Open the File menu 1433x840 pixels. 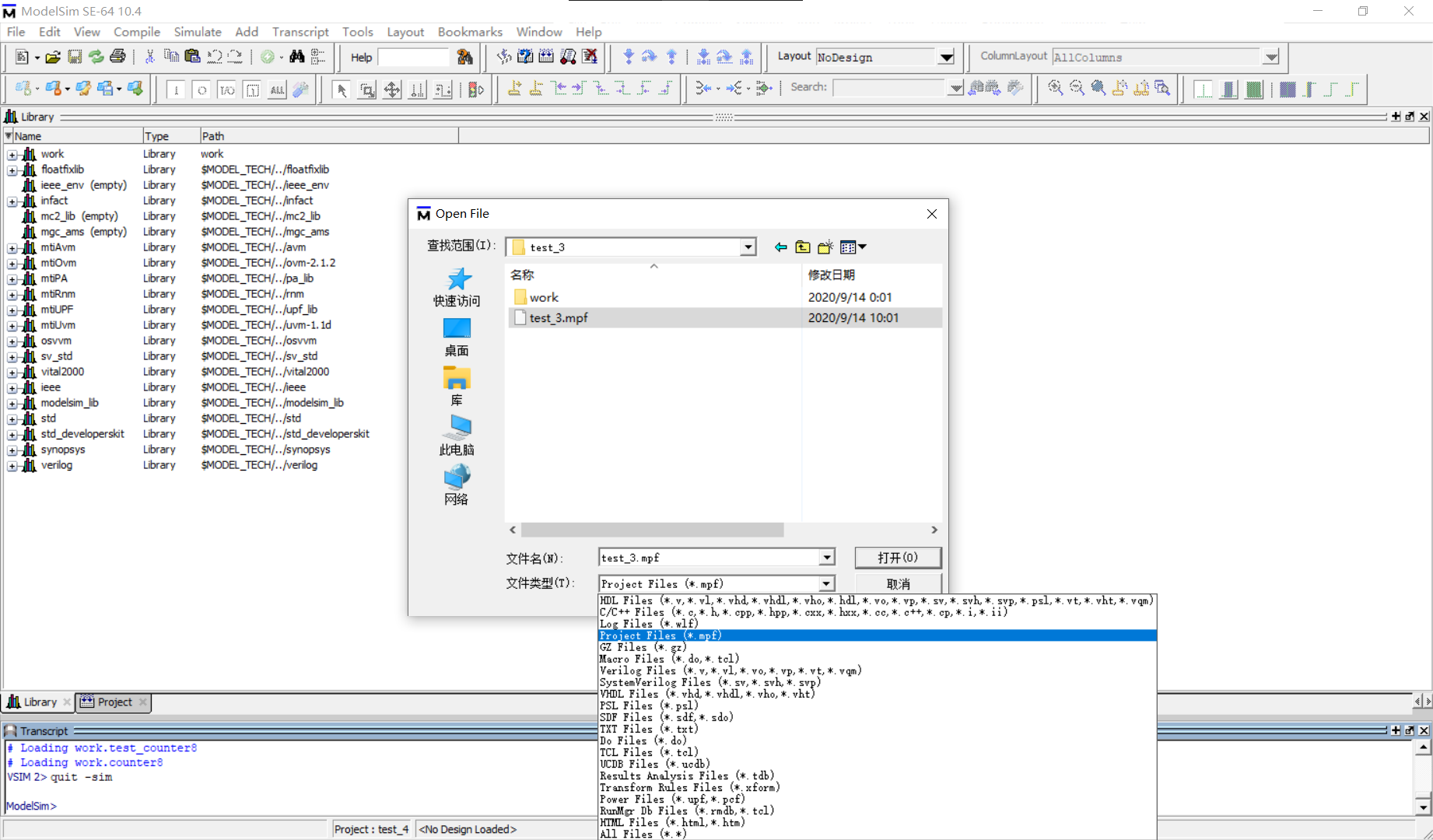[16, 32]
